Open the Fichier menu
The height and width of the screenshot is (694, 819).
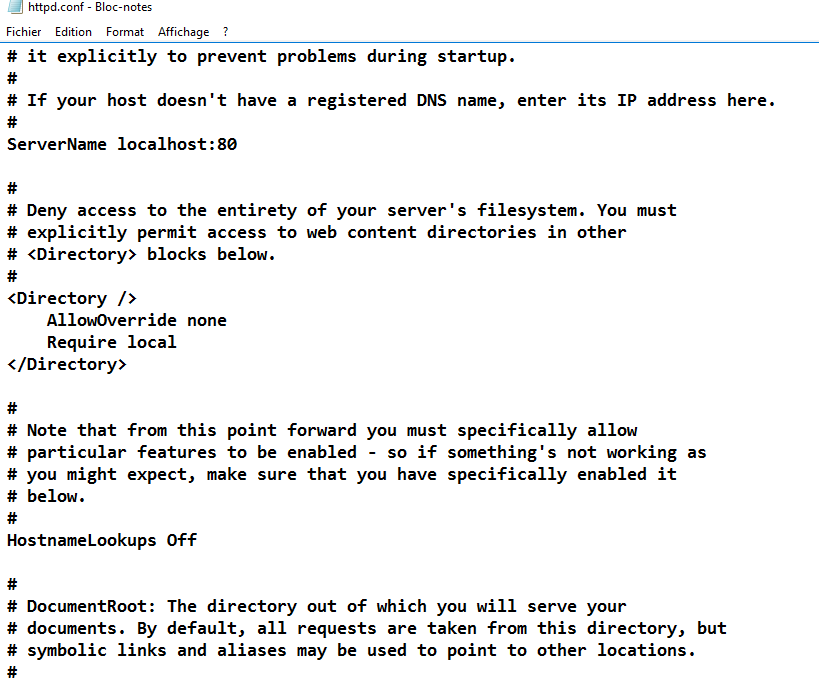(23, 32)
